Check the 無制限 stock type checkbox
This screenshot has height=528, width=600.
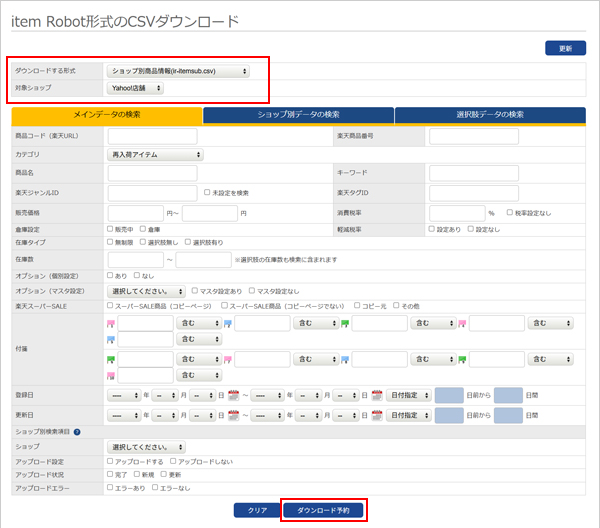[x=110, y=242]
